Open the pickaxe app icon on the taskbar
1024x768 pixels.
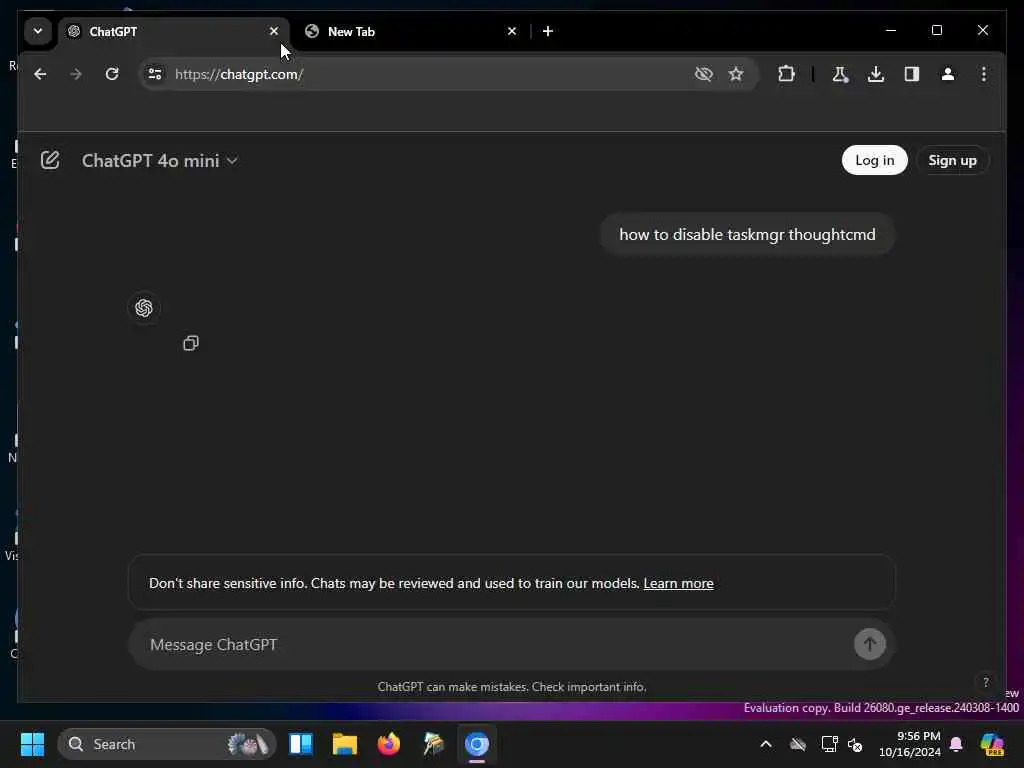coord(433,744)
